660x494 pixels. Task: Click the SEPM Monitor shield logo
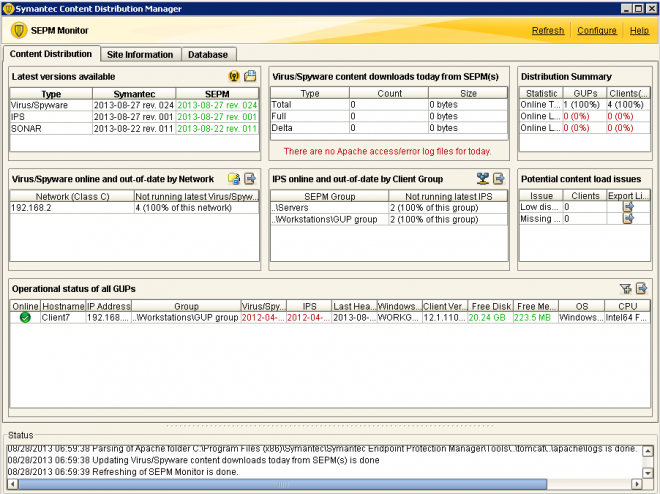point(19,30)
